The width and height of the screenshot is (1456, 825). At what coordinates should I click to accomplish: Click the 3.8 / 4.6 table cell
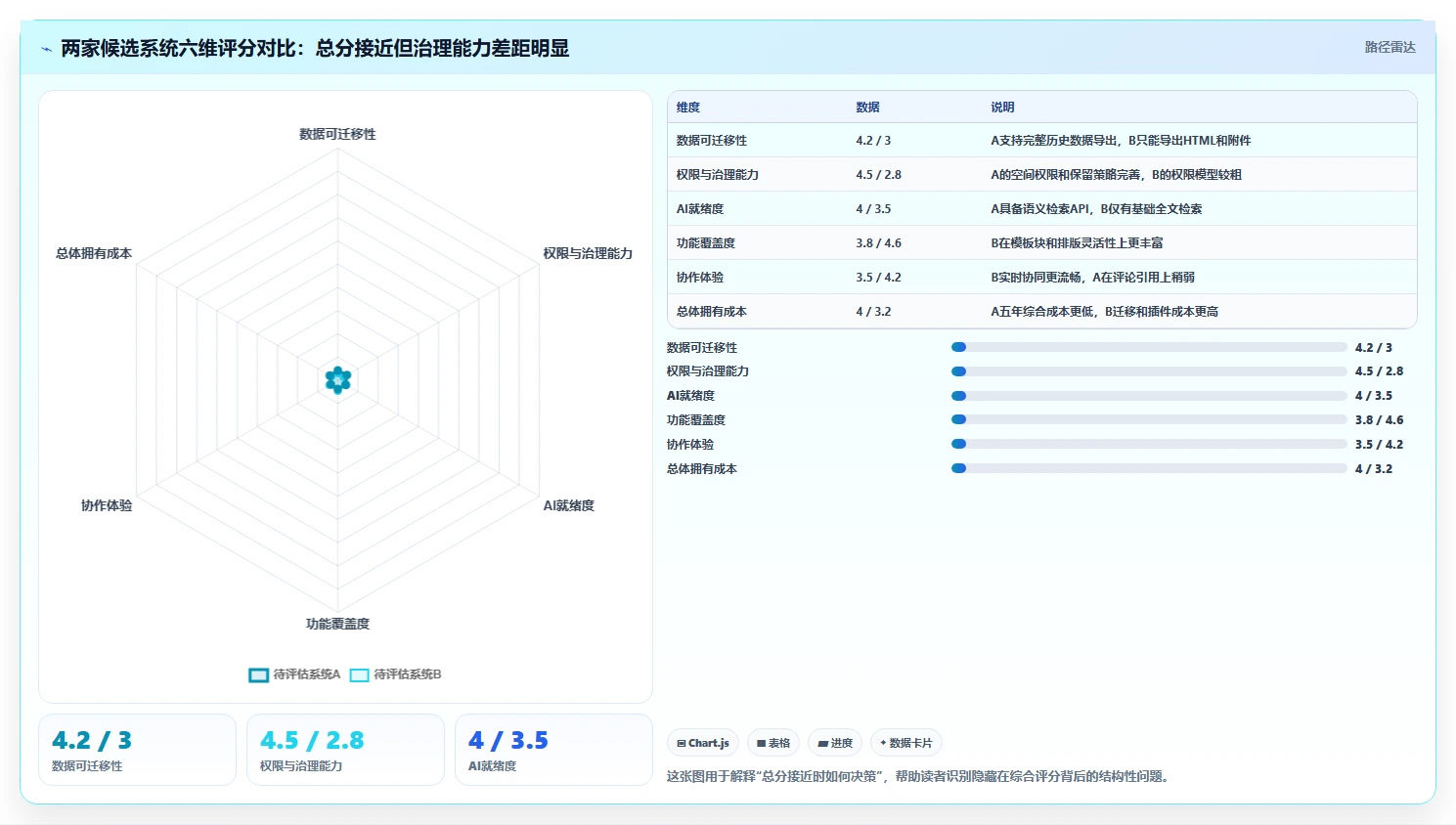[x=878, y=243]
